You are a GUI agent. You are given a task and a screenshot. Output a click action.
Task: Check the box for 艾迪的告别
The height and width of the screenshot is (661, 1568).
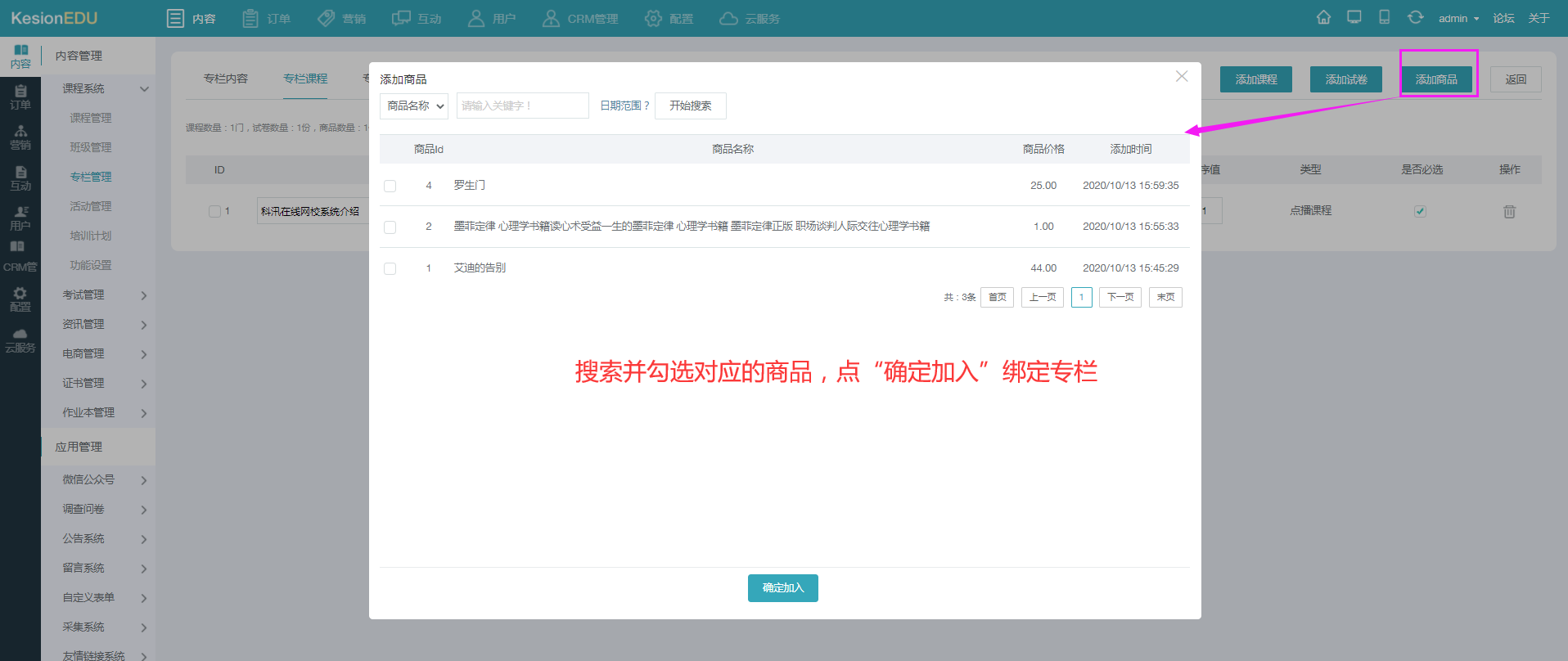[x=390, y=268]
